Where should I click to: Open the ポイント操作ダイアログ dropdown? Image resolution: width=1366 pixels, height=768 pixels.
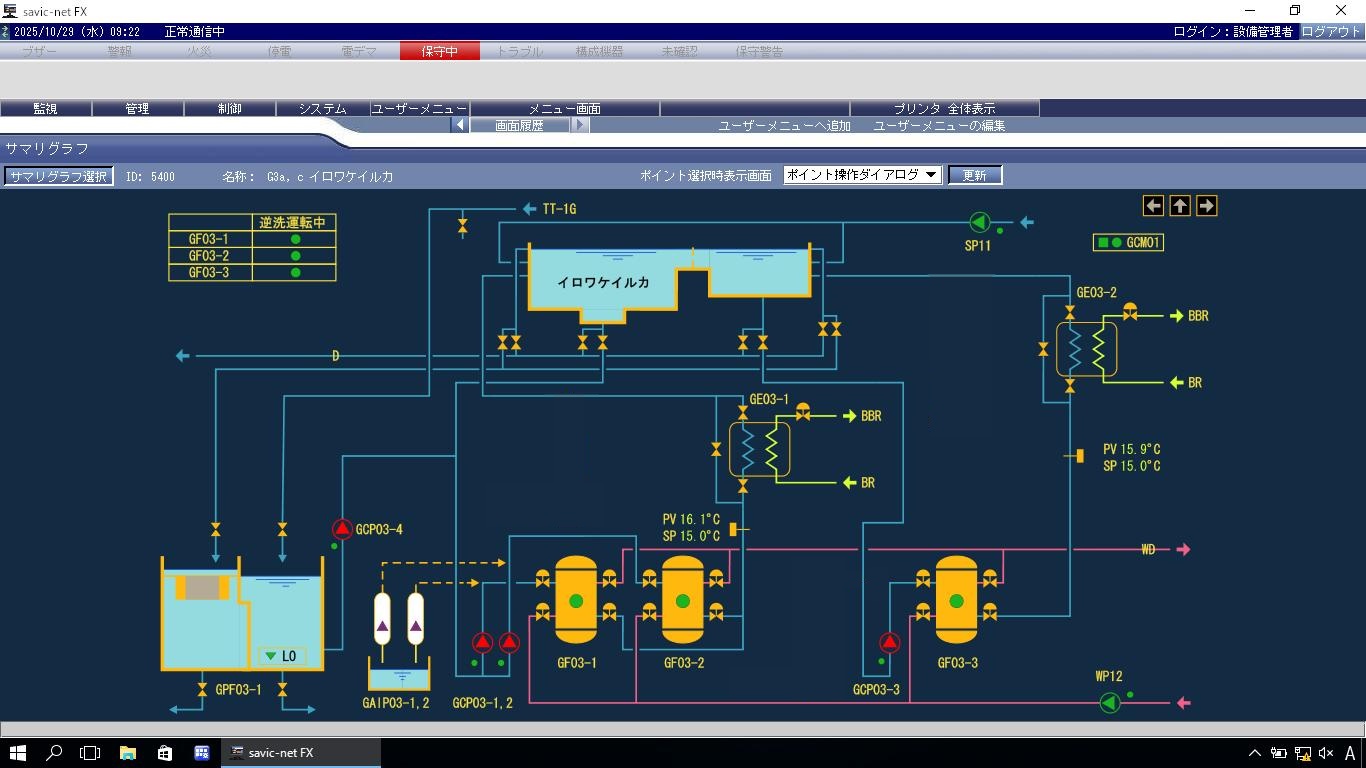[x=862, y=175]
